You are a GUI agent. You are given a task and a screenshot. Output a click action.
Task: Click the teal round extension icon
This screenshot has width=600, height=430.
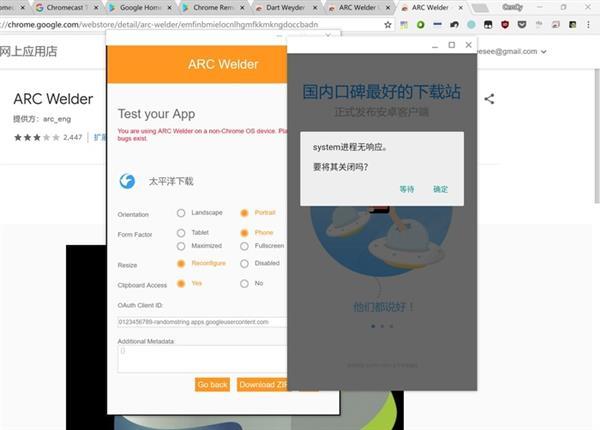[x=471, y=25]
